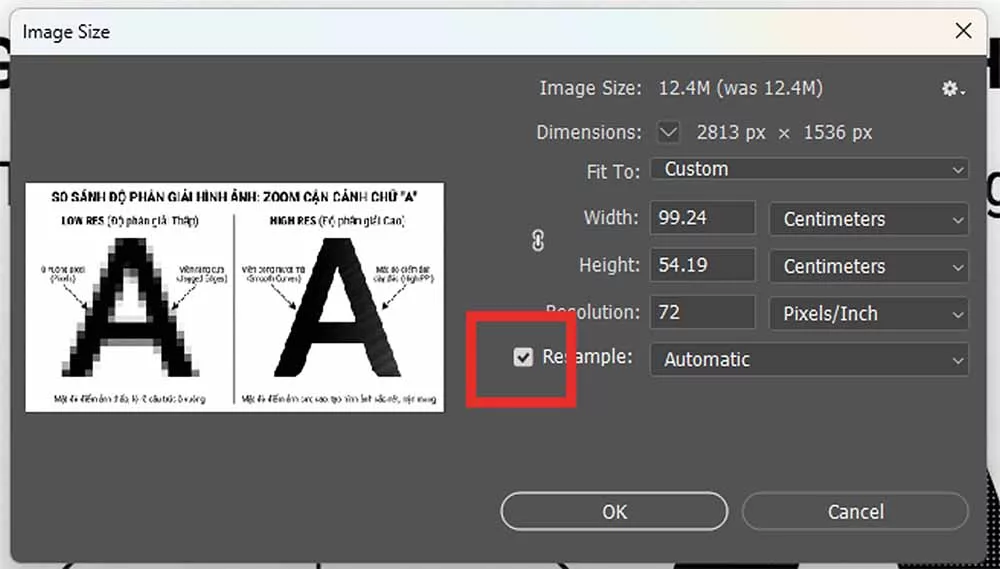Open the Width units Centimeters dropdown
Viewport: 1000px width, 569px height.
tap(869, 219)
